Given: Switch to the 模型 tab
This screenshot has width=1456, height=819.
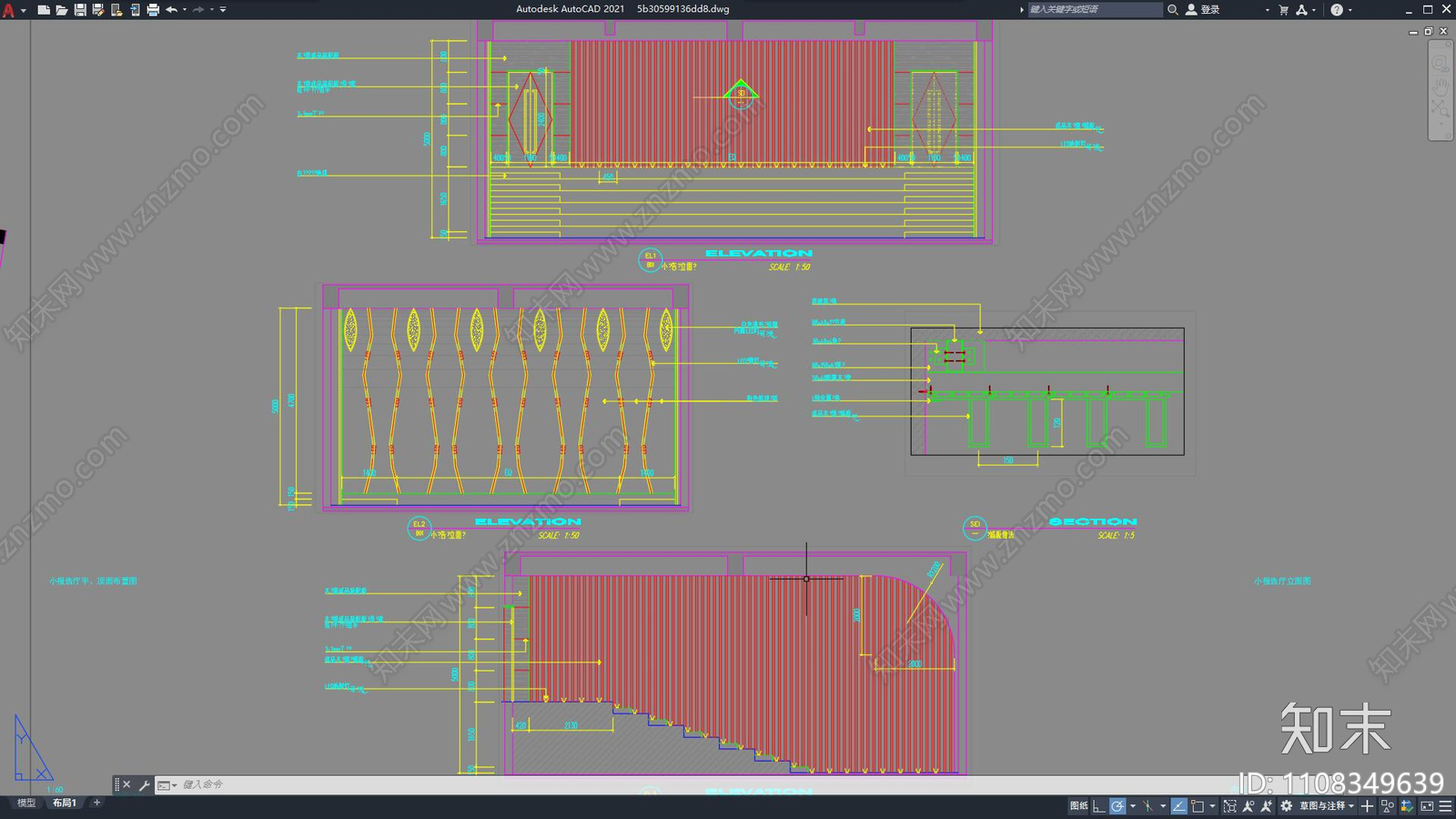Looking at the screenshot, I should click(x=26, y=803).
